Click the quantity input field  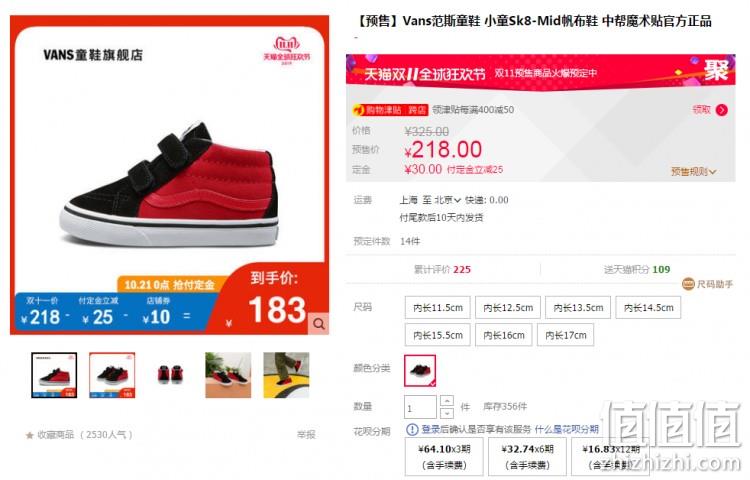420,407
